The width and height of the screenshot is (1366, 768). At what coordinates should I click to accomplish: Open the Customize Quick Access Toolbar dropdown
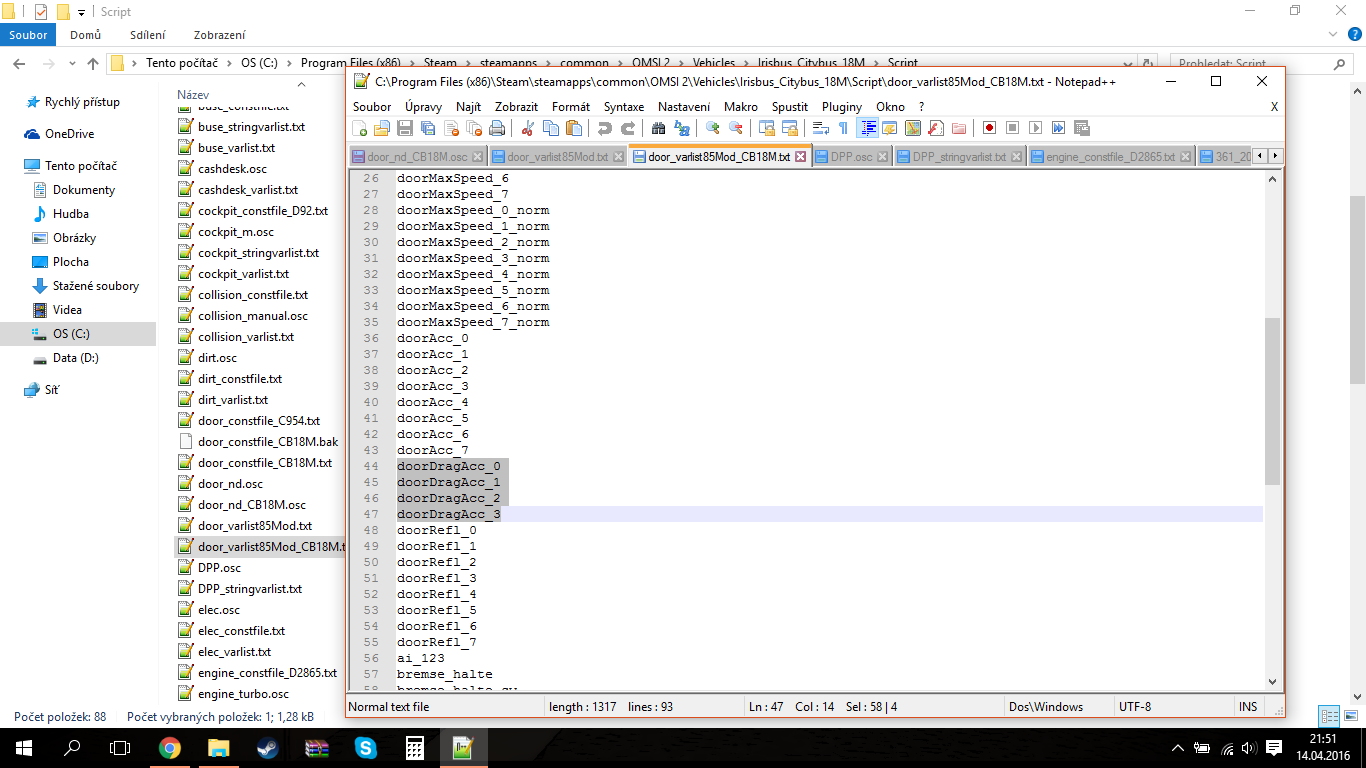(81, 12)
